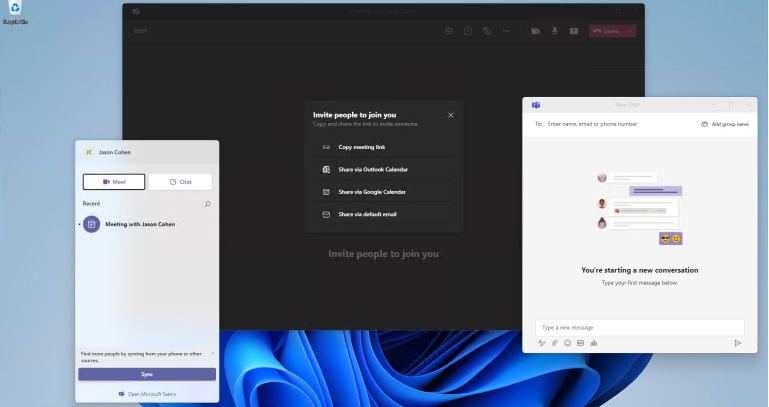Toggle the microphone mute in meeting
Viewport: 769px width, 407px height.
(x=555, y=31)
